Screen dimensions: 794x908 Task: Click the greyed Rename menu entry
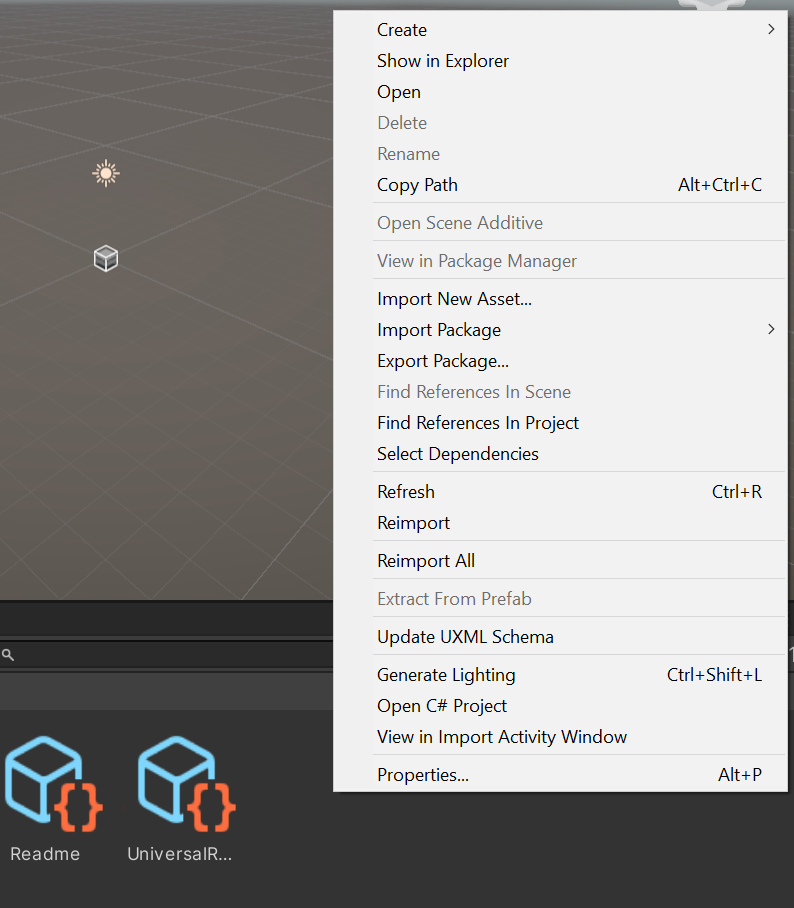pos(560,154)
